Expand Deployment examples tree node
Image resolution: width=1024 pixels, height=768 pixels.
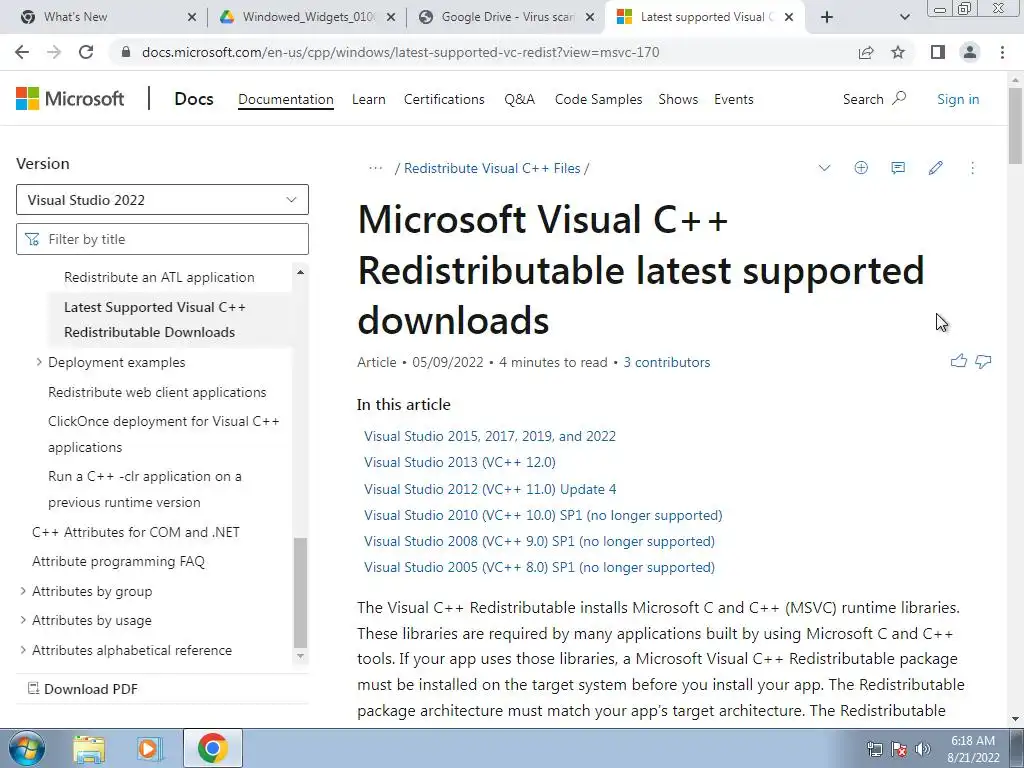39,362
